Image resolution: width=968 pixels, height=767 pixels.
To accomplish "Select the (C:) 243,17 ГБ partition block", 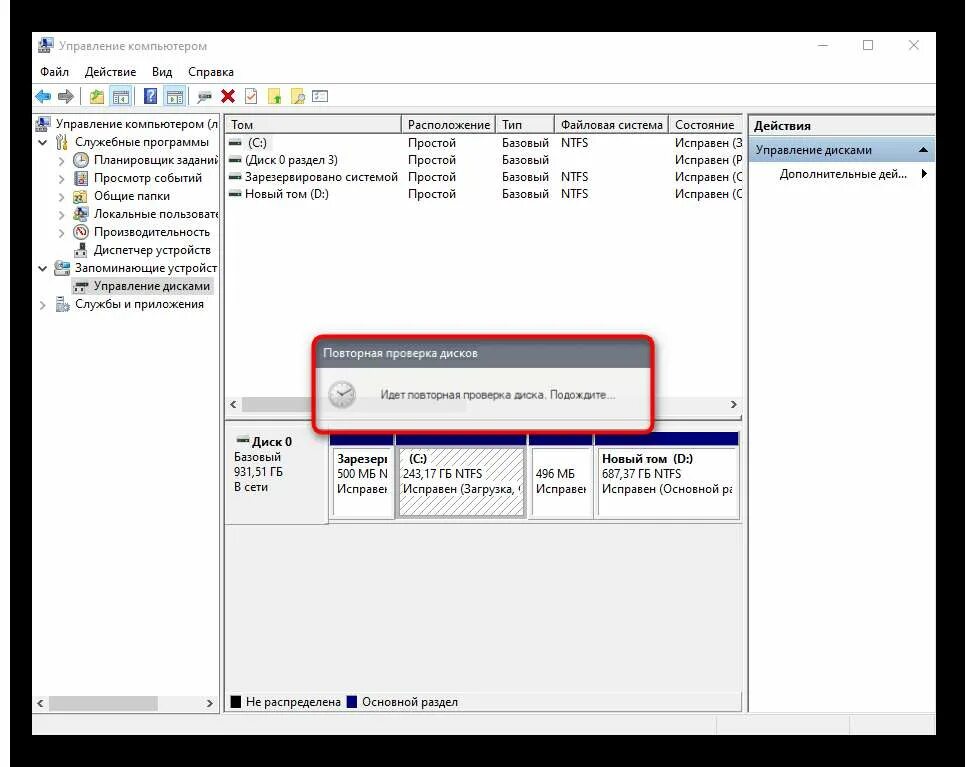I will 461,482.
